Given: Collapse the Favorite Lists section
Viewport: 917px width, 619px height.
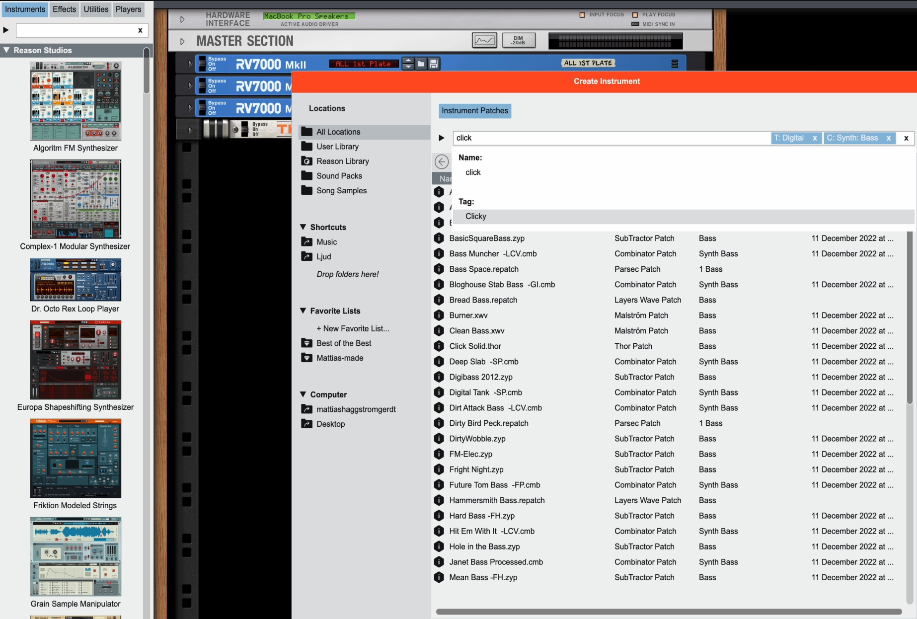Looking at the screenshot, I should tap(303, 311).
